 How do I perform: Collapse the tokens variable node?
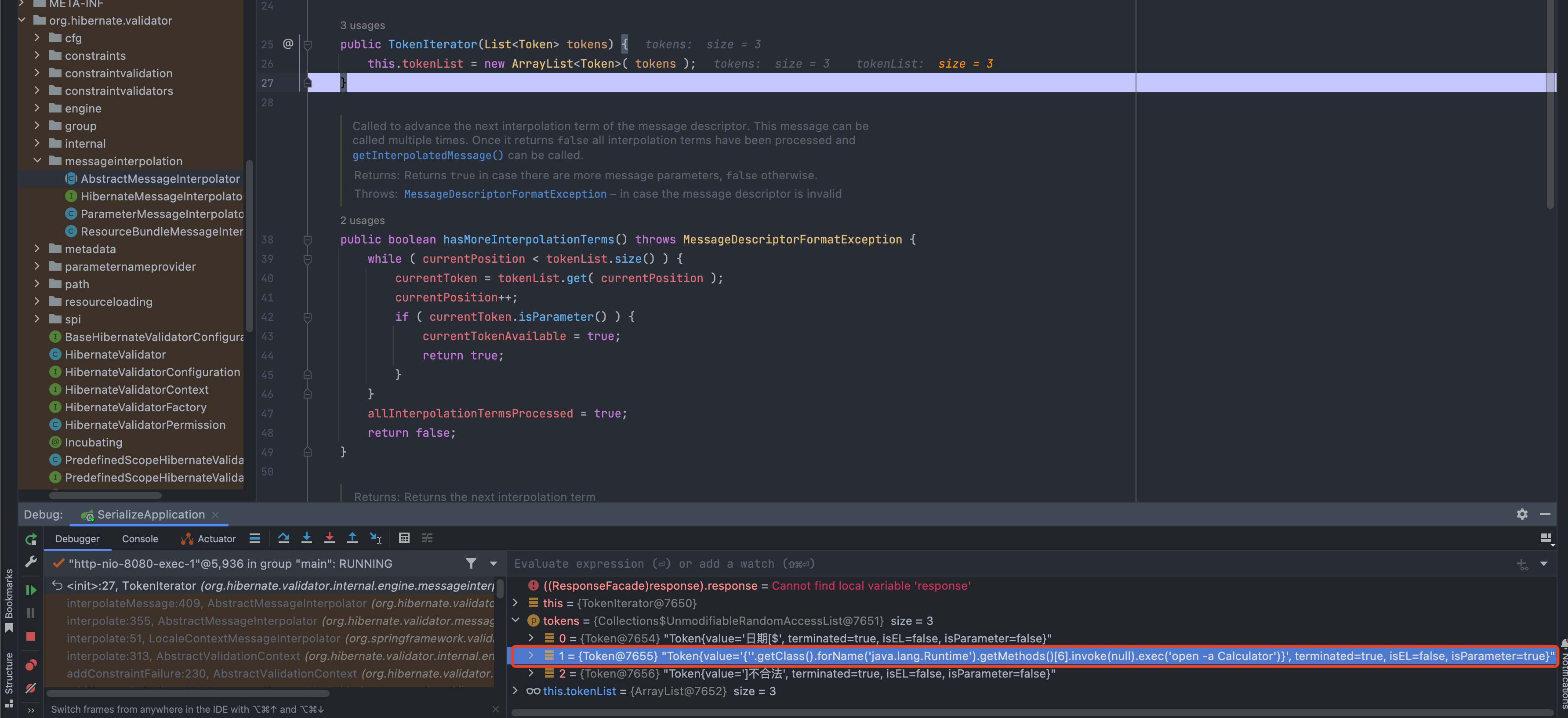click(515, 620)
